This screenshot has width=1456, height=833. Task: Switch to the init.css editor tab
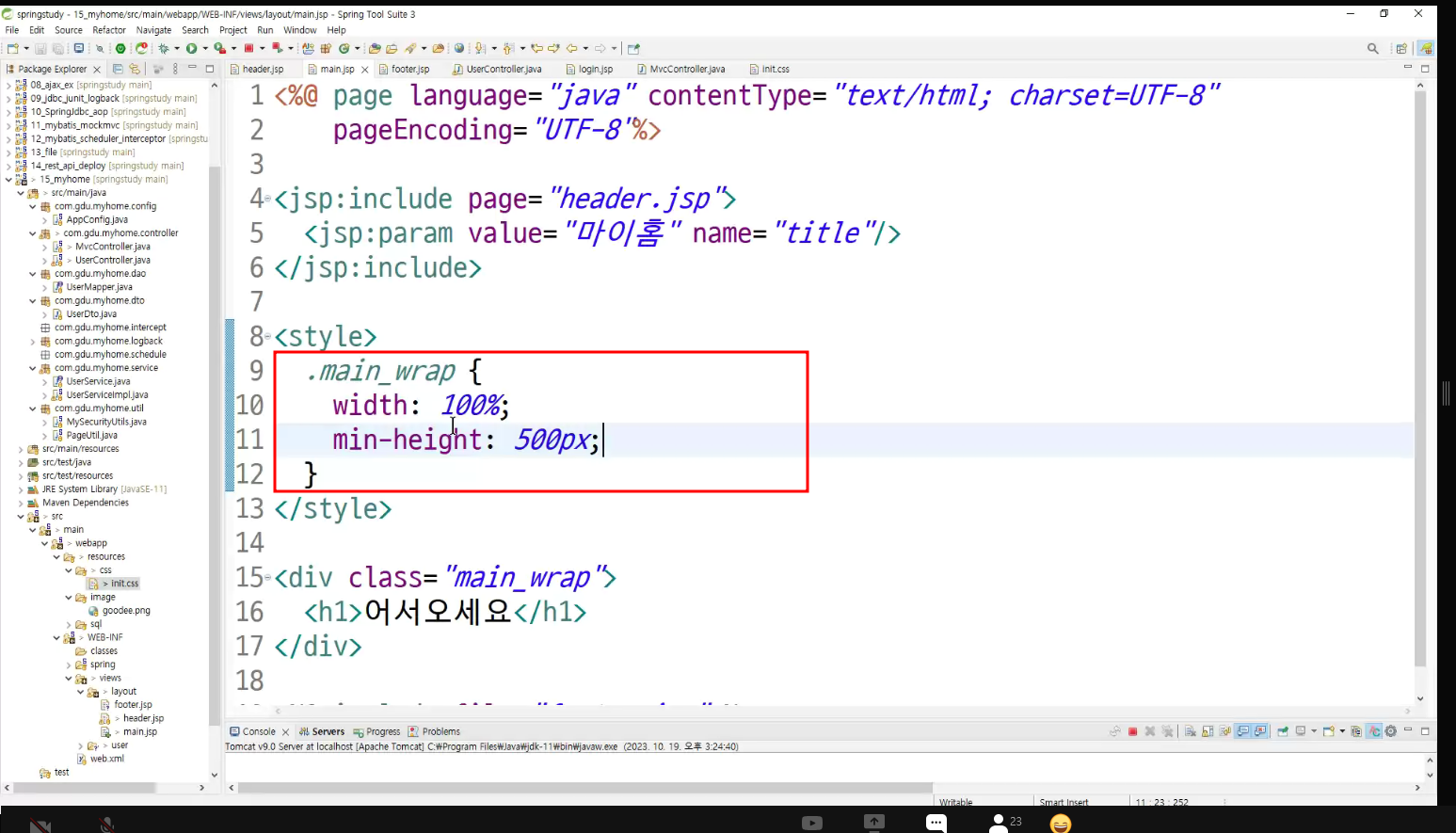769,69
